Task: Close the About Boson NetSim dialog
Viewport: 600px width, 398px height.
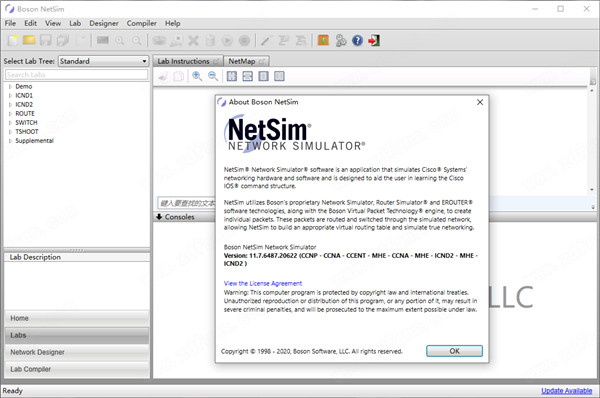Action: (x=480, y=102)
